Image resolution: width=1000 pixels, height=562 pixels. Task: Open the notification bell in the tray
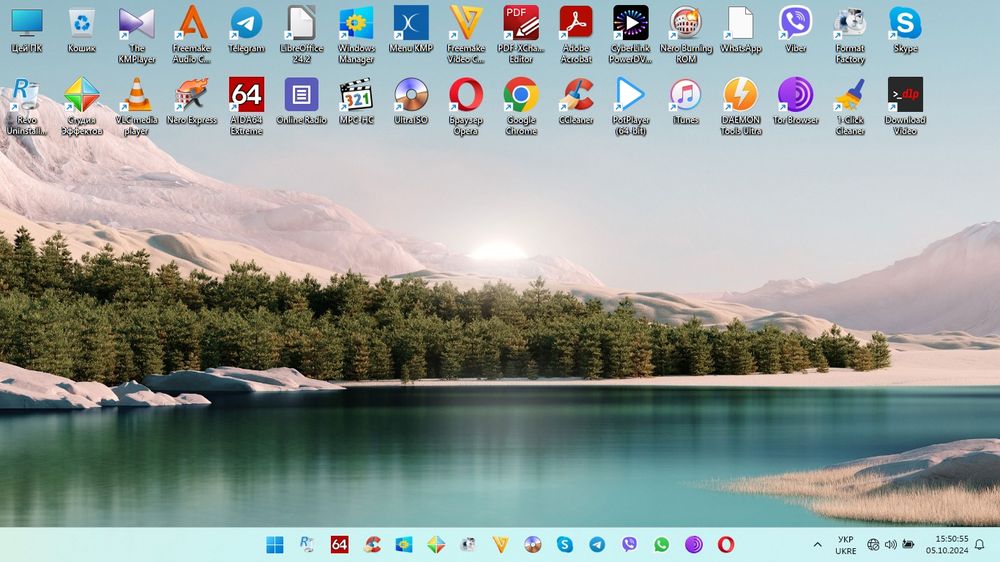pos(980,545)
